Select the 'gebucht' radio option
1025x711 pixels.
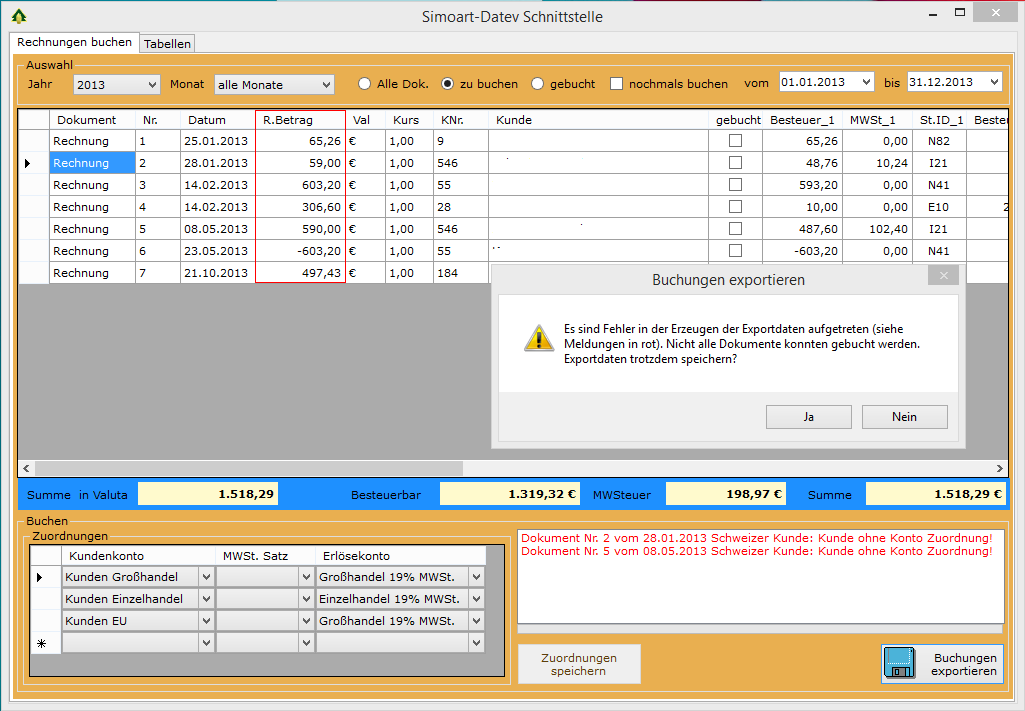[x=538, y=84]
